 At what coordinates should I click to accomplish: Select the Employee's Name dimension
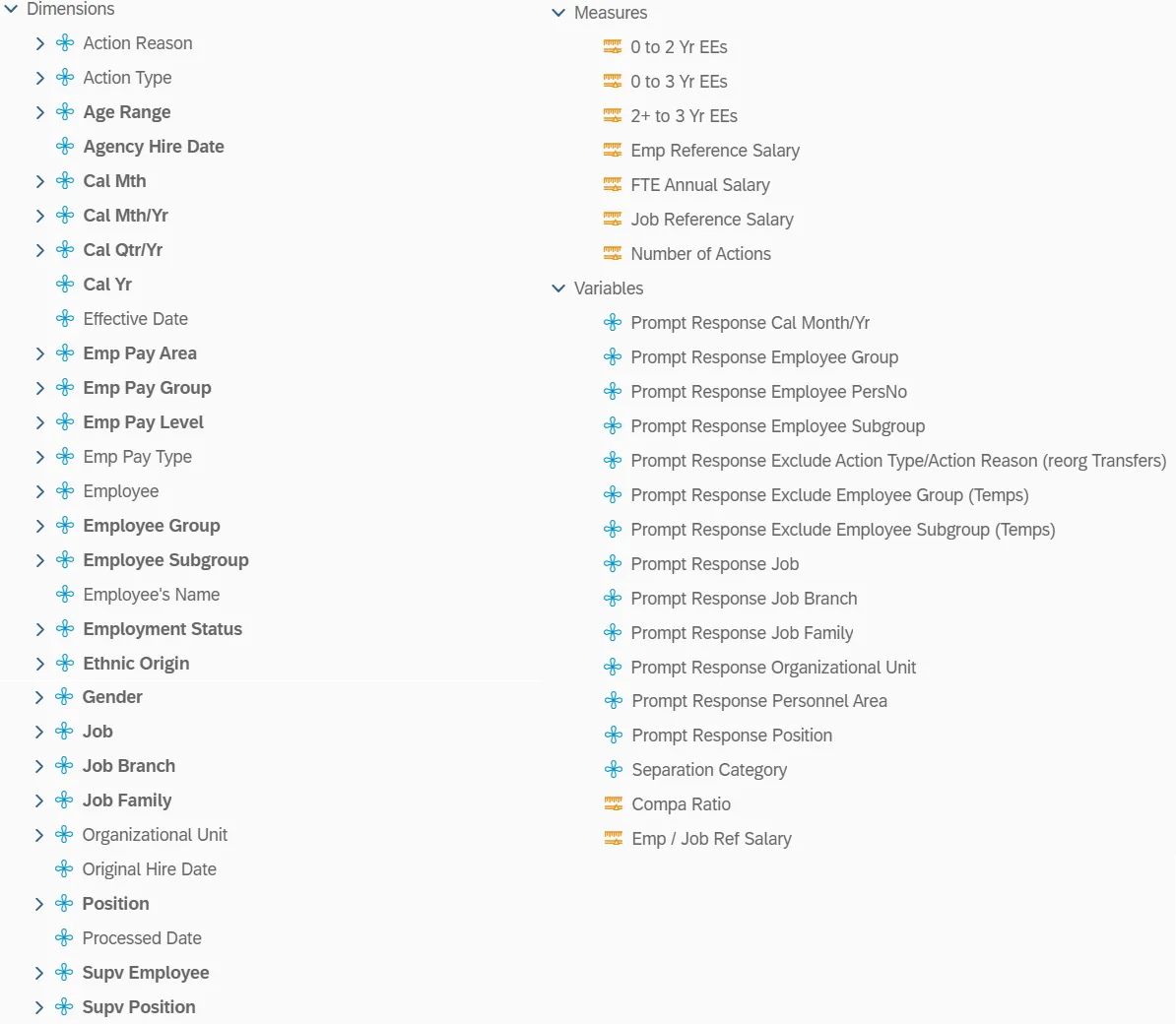(x=151, y=595)
